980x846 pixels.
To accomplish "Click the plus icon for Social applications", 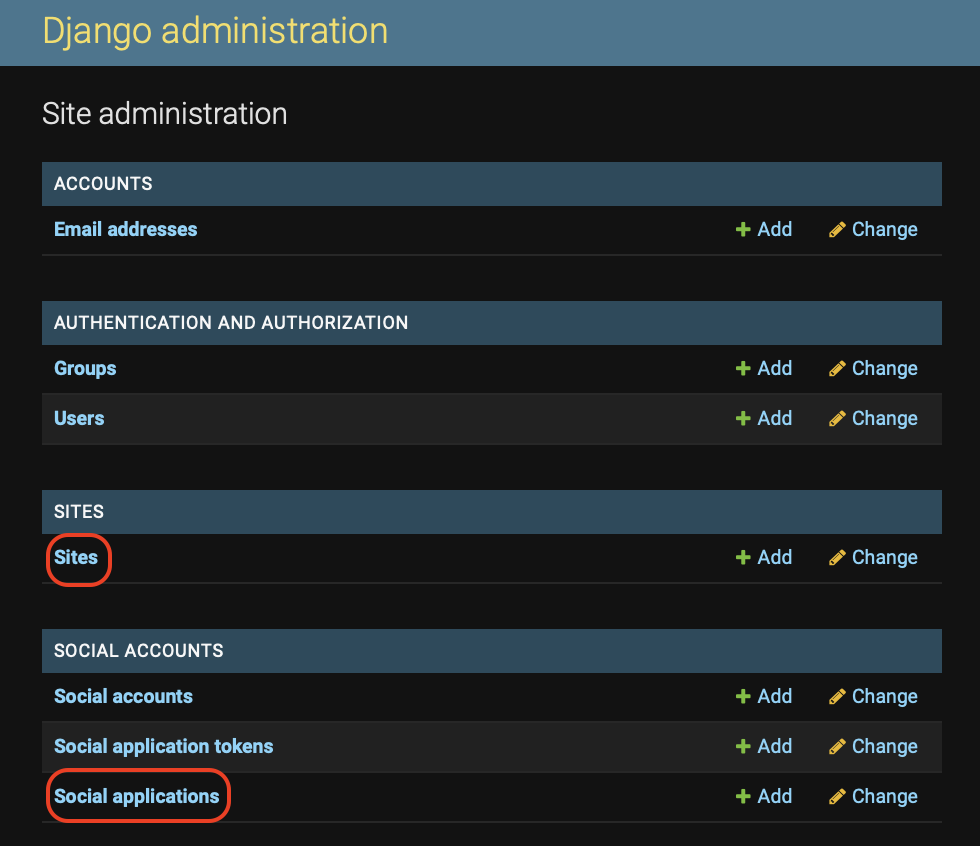I will pos(742,796).
